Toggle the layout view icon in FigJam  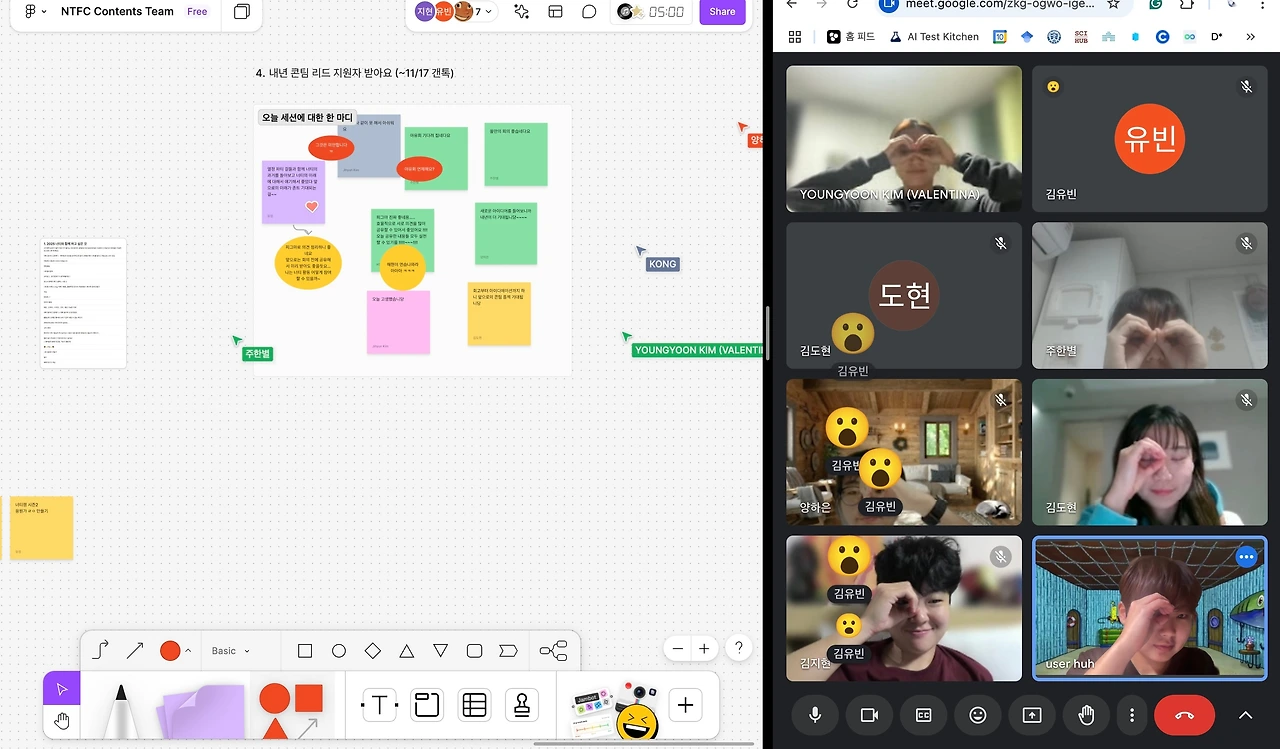pyautogui.click(x=555, y=12)
